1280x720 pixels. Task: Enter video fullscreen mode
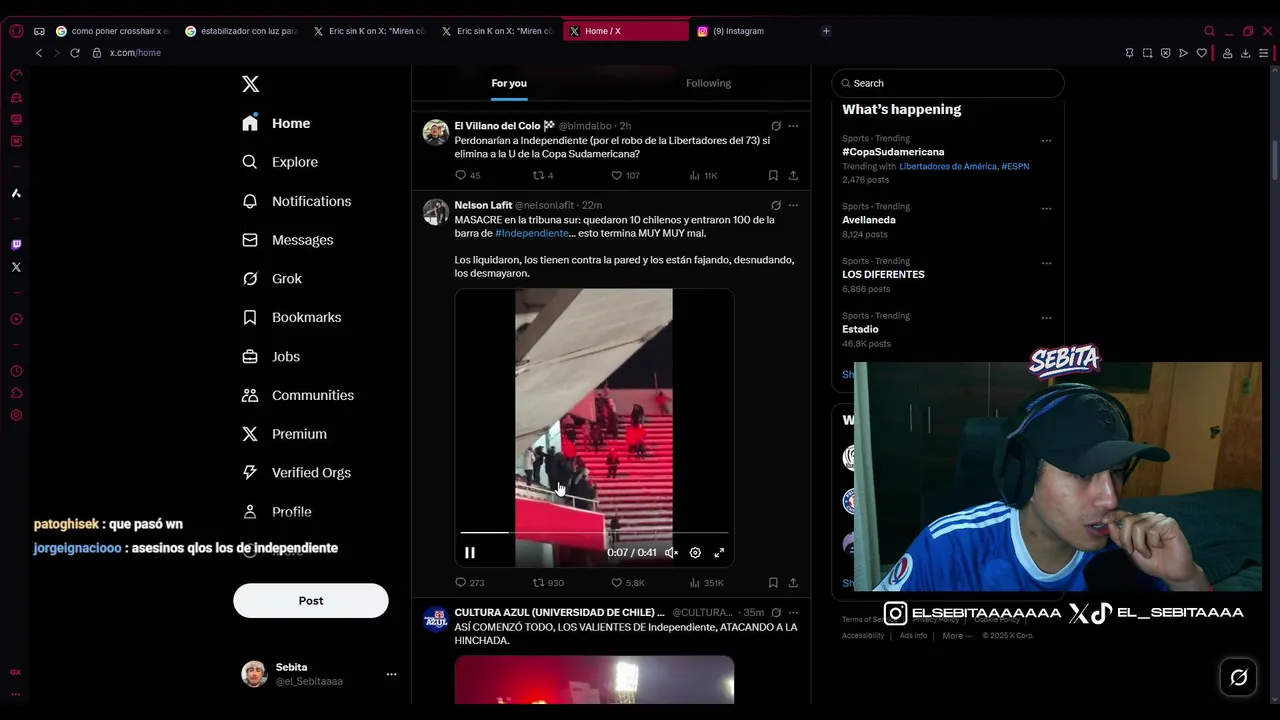[719, 552]
